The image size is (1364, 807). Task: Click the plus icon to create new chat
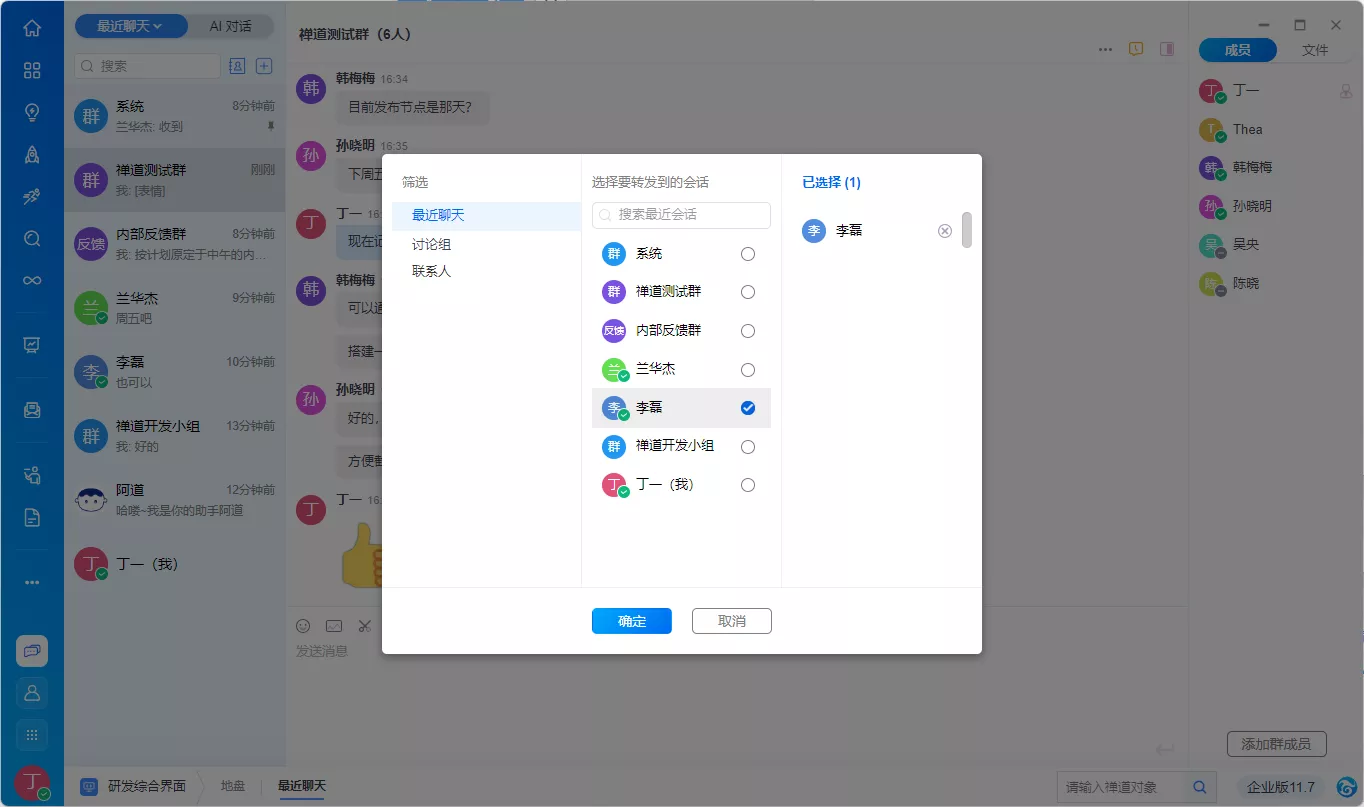pos(263,65)
